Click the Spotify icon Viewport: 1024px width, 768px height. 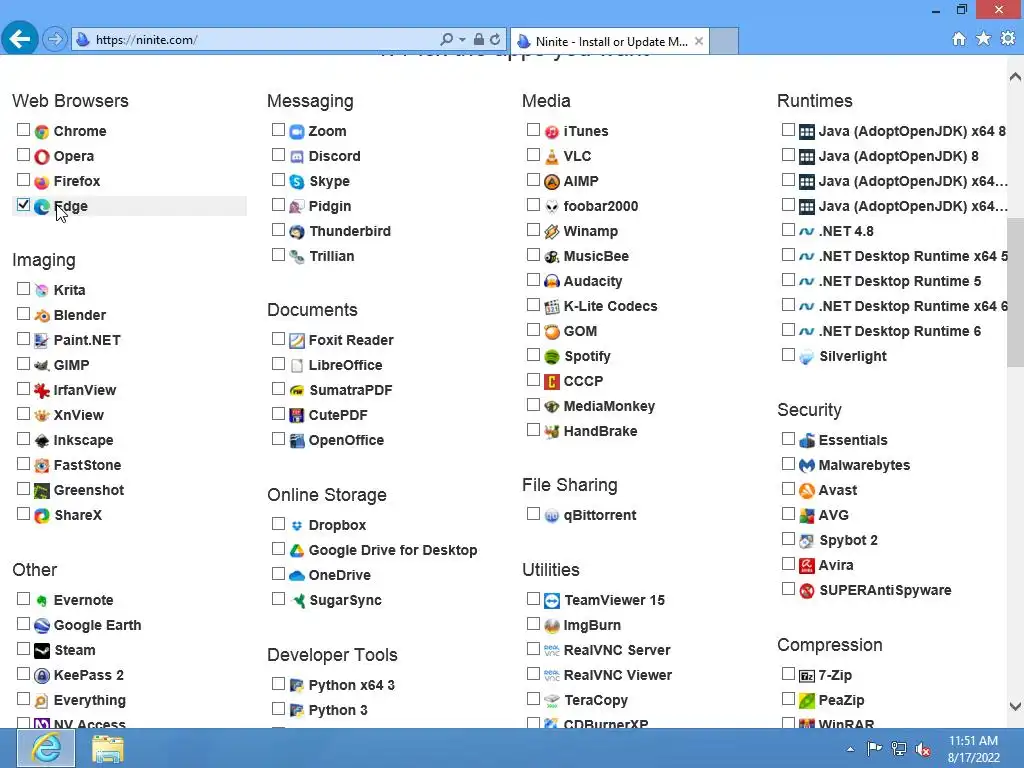[x=552, y=357]
